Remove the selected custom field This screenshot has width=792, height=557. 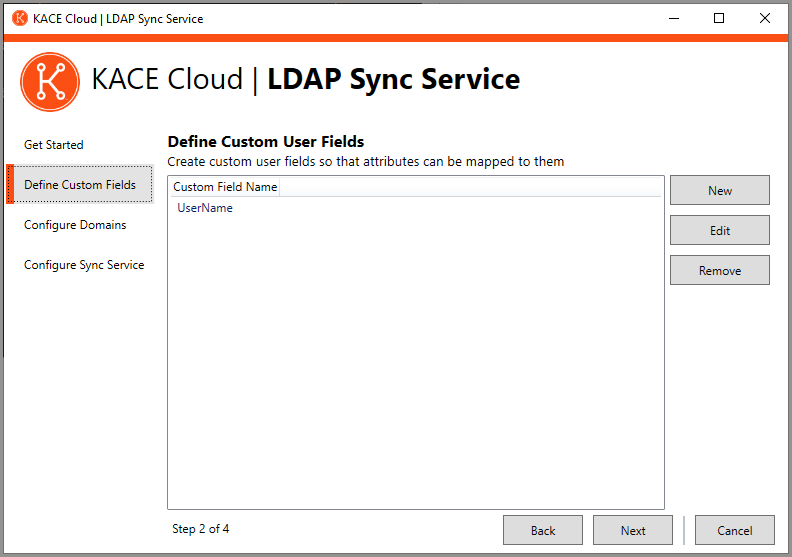[719, 271]
